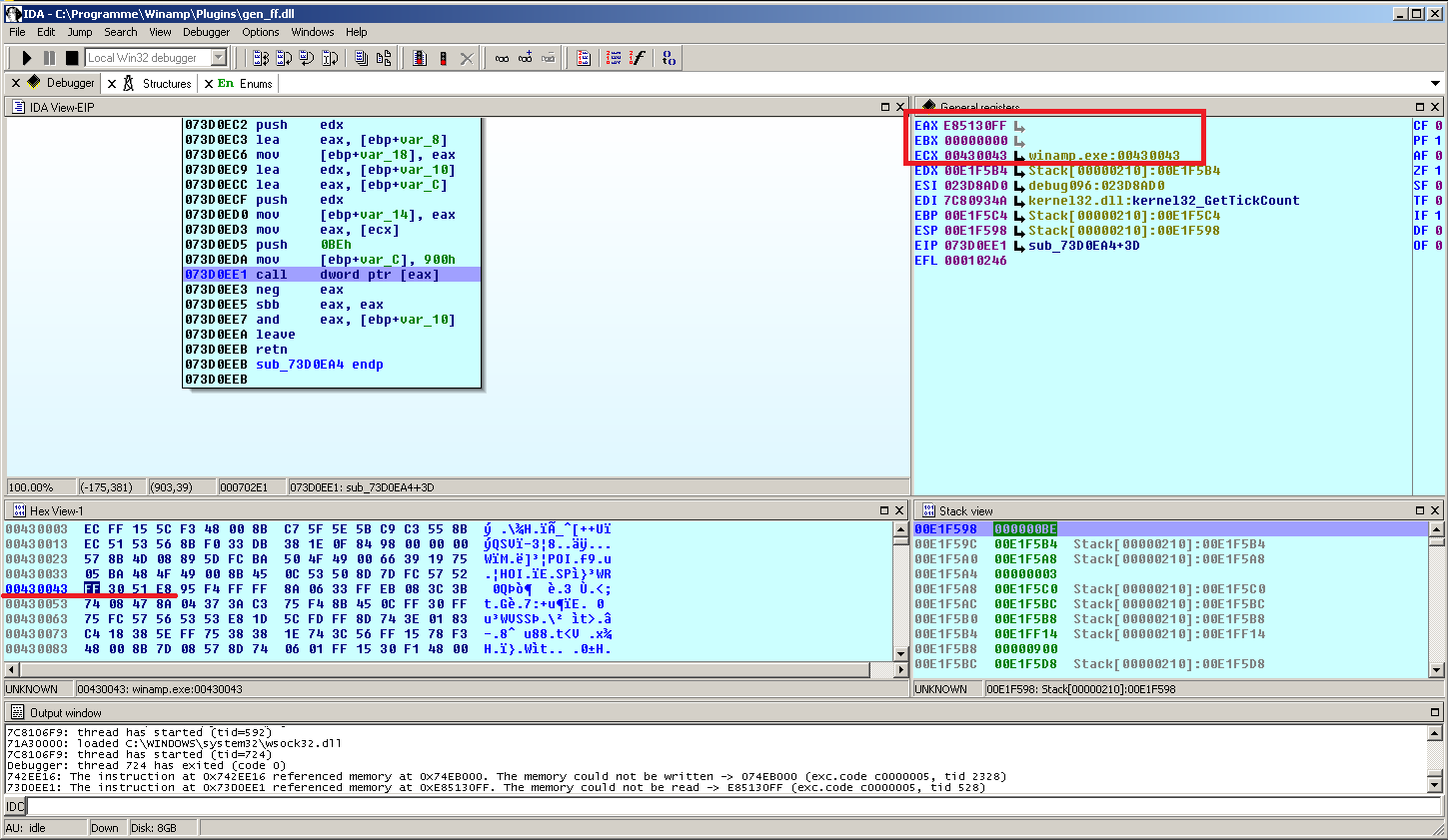Open the File menu
1448x840 pixels.
pyautogui.click(x=17, y=32)
